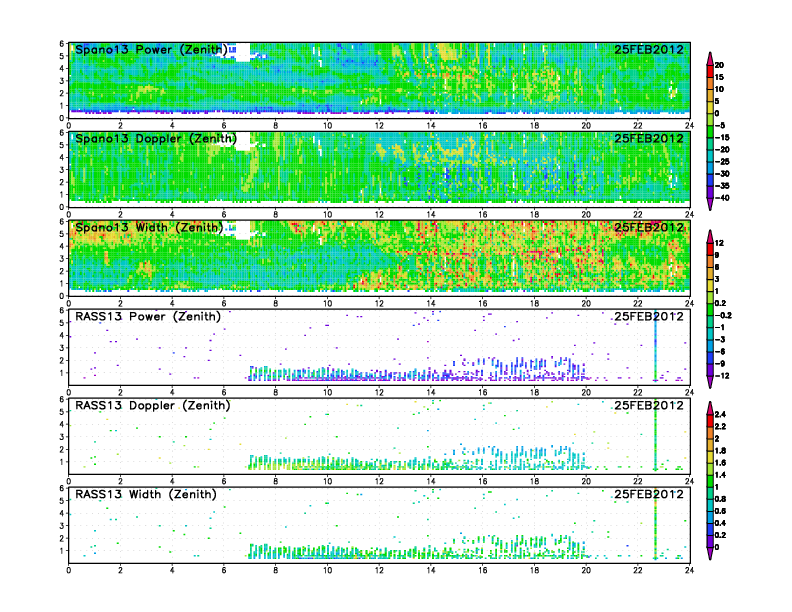Click the '0.8' colorbar label
792x612 pixels.
click(x=720, y=499)
